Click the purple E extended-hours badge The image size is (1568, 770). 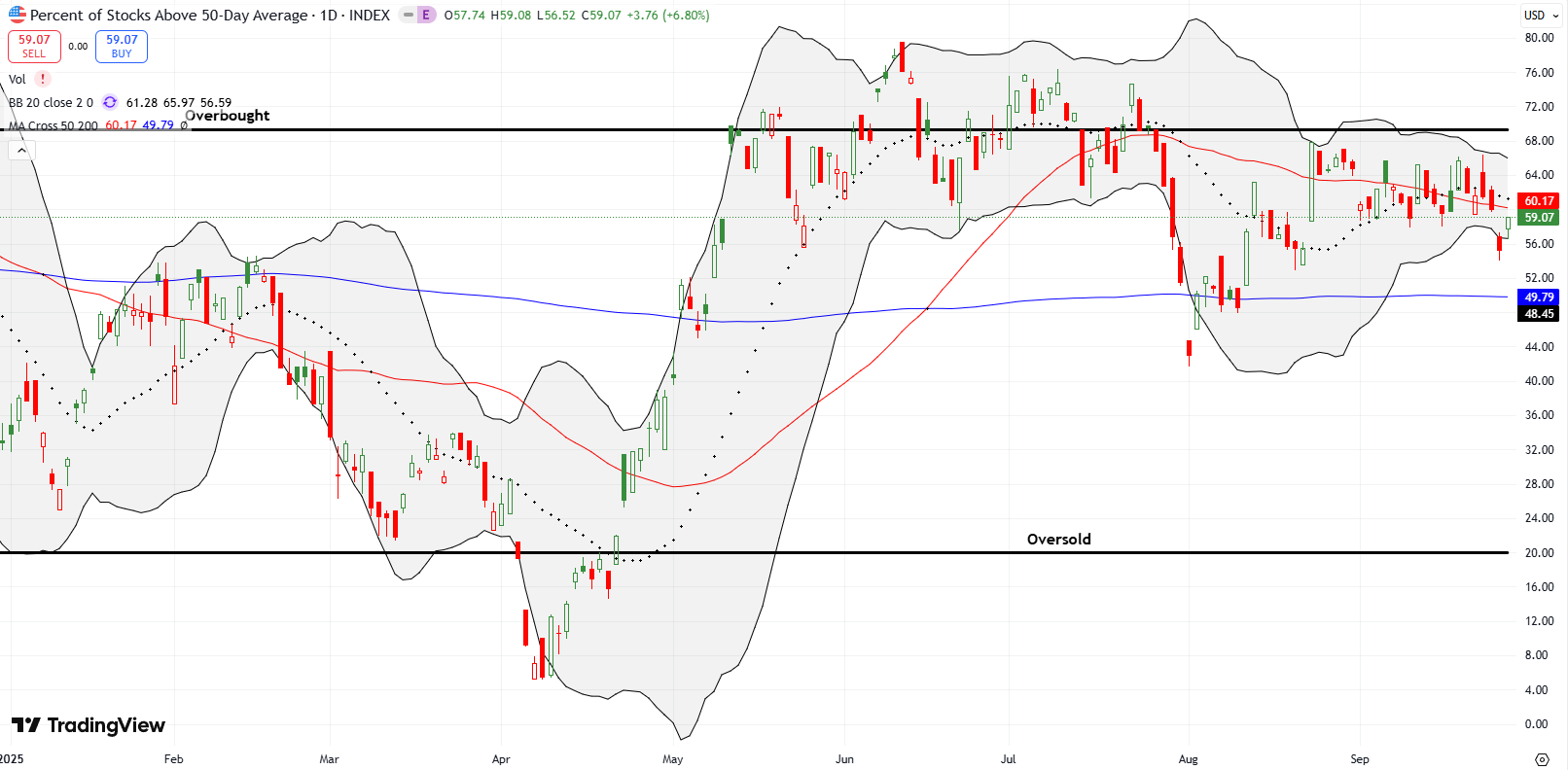click(426, 15)
